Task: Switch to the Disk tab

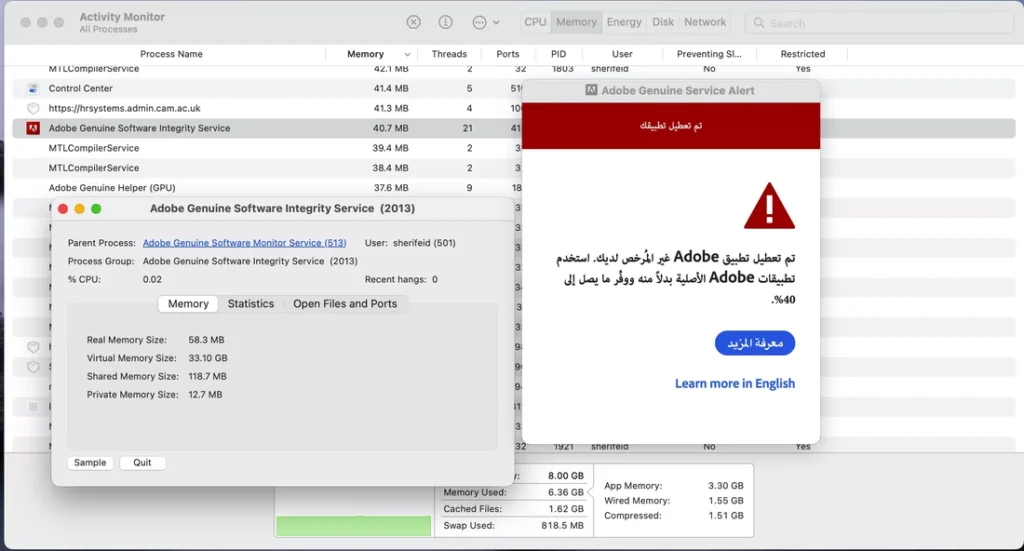Action: 663,22
